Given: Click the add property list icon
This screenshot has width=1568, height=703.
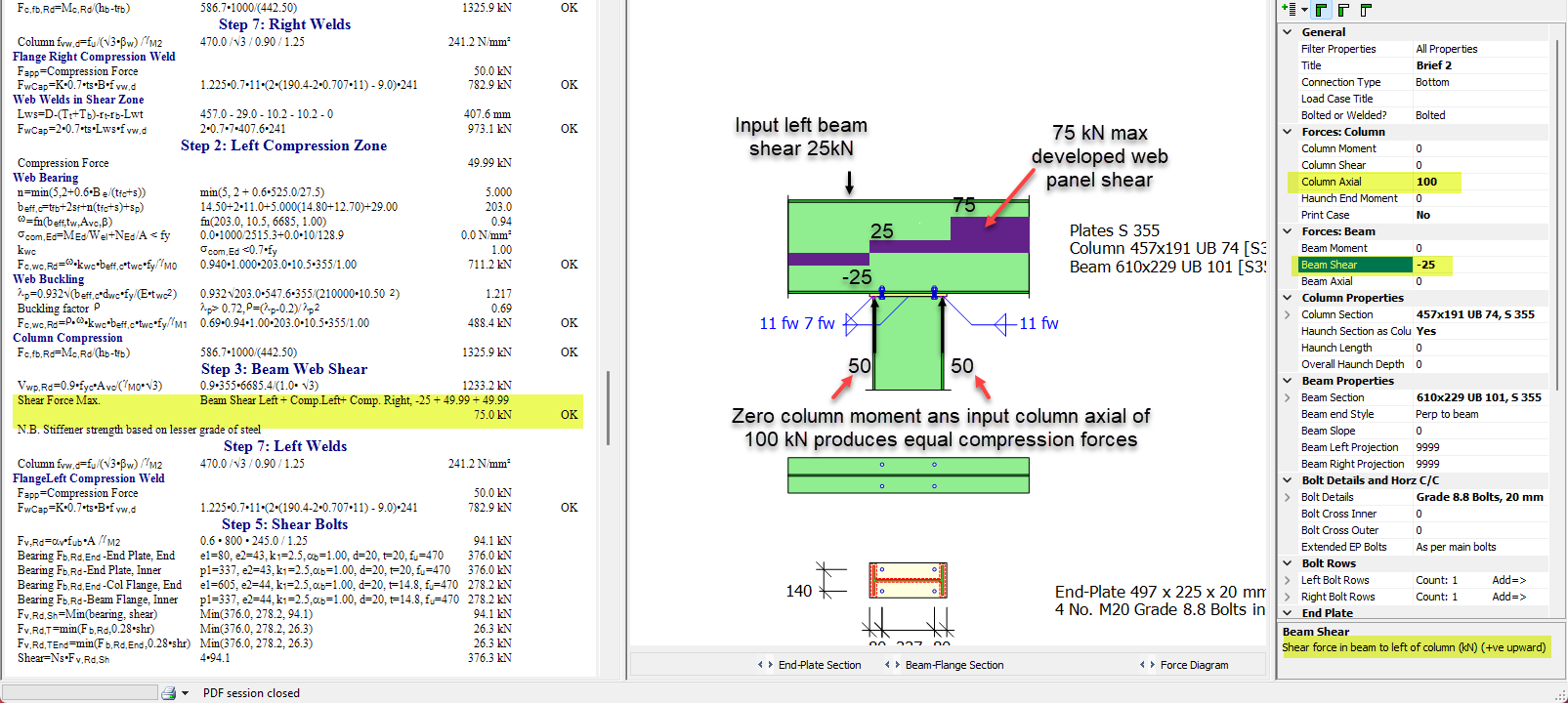Looking at the screenshot, I should [x=1290, y=10].
